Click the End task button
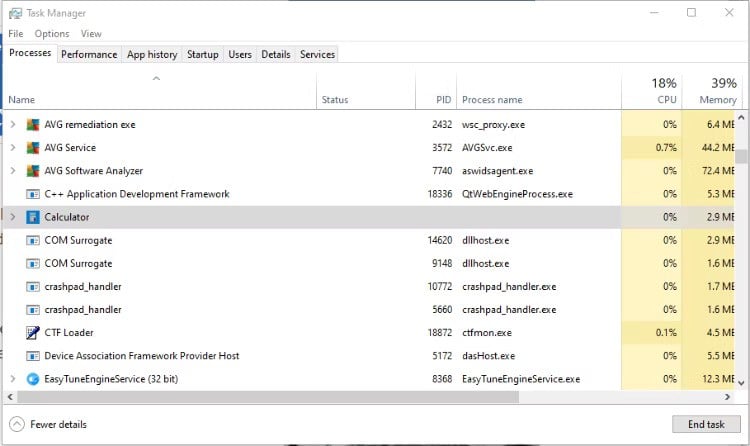 pos(706,424)
